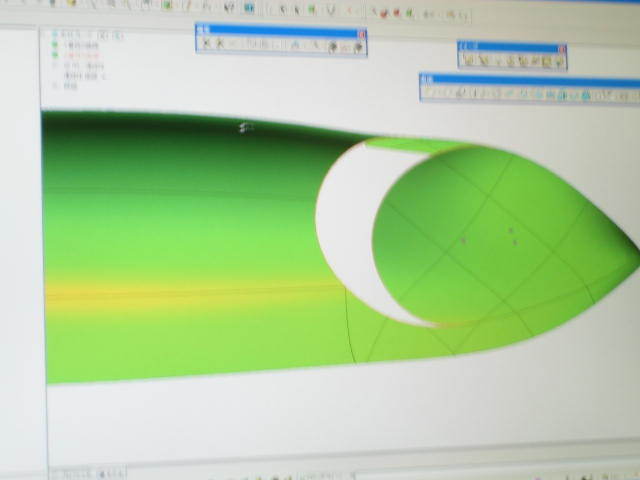Click the second icon in the top-center floating toolbar
640x480 pixels.
[x=219, y=44]
